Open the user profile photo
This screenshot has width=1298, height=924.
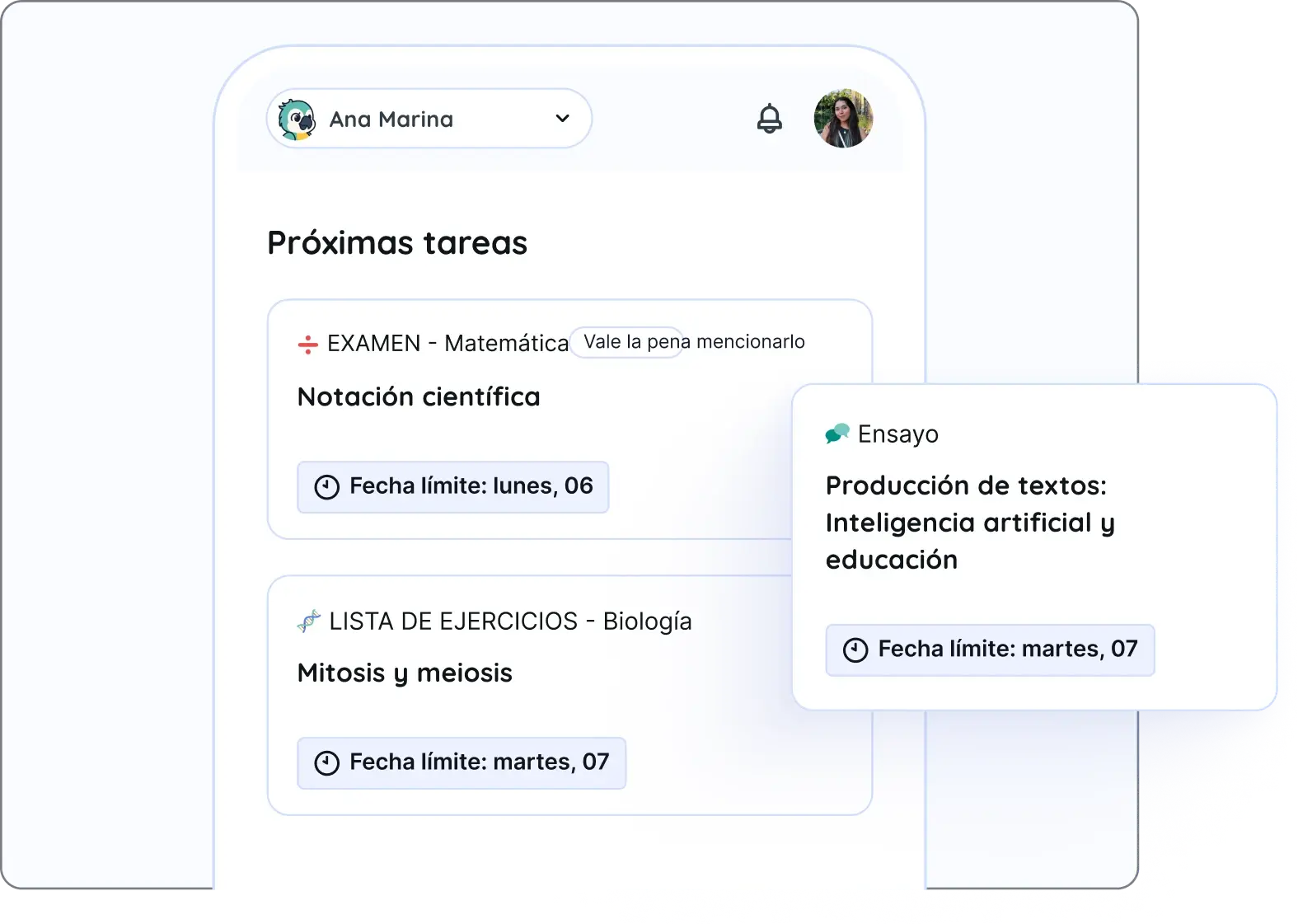tap(843, 119)
